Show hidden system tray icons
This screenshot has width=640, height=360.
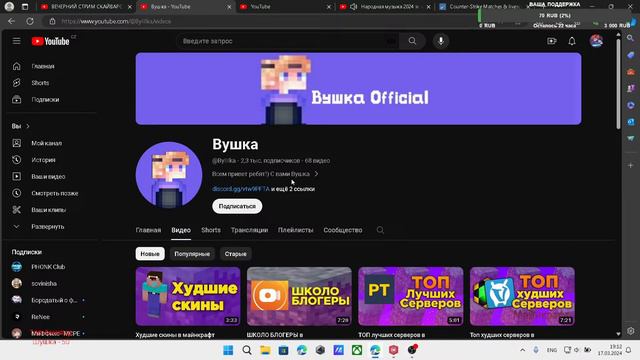click(522, 350)
